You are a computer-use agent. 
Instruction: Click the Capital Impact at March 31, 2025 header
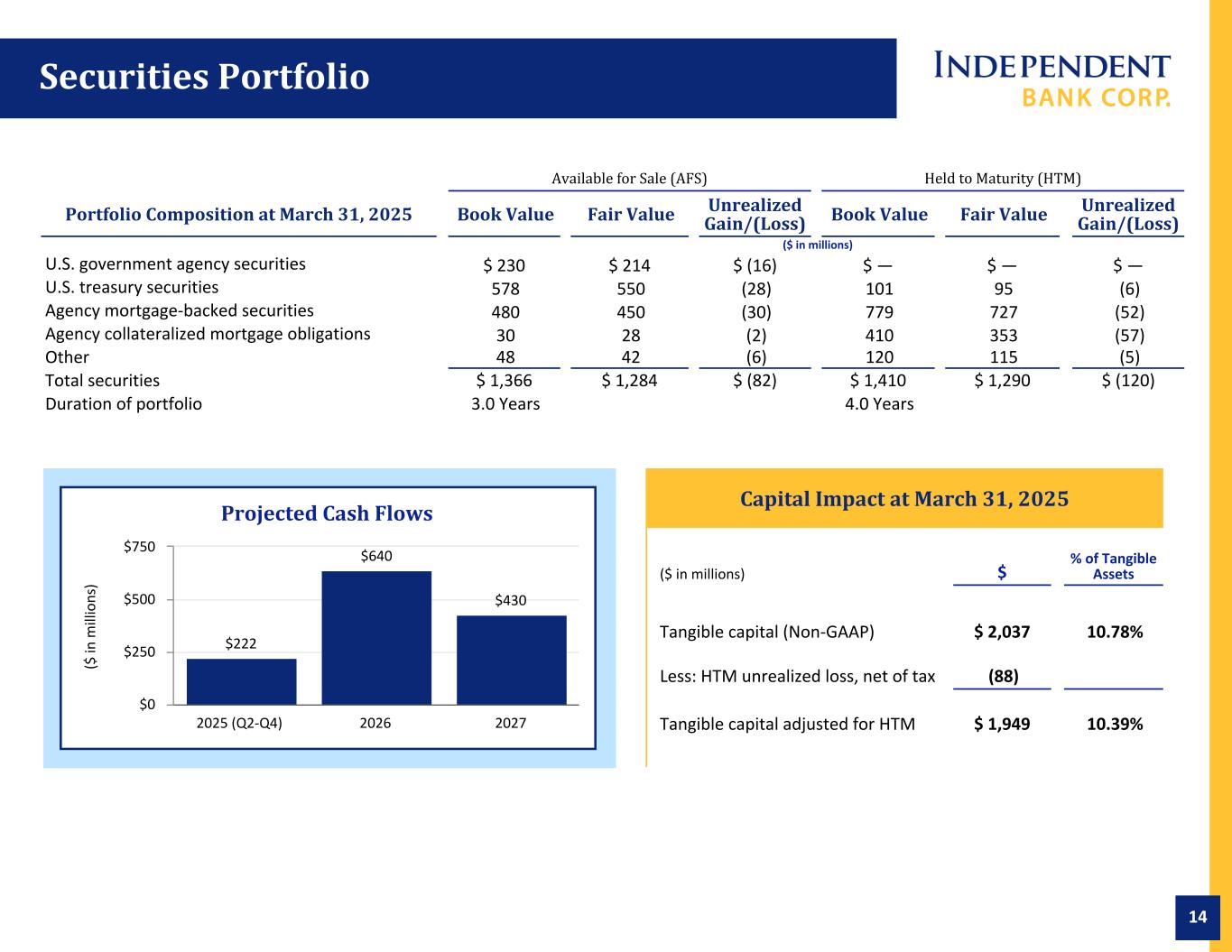(x=904, y=499)
